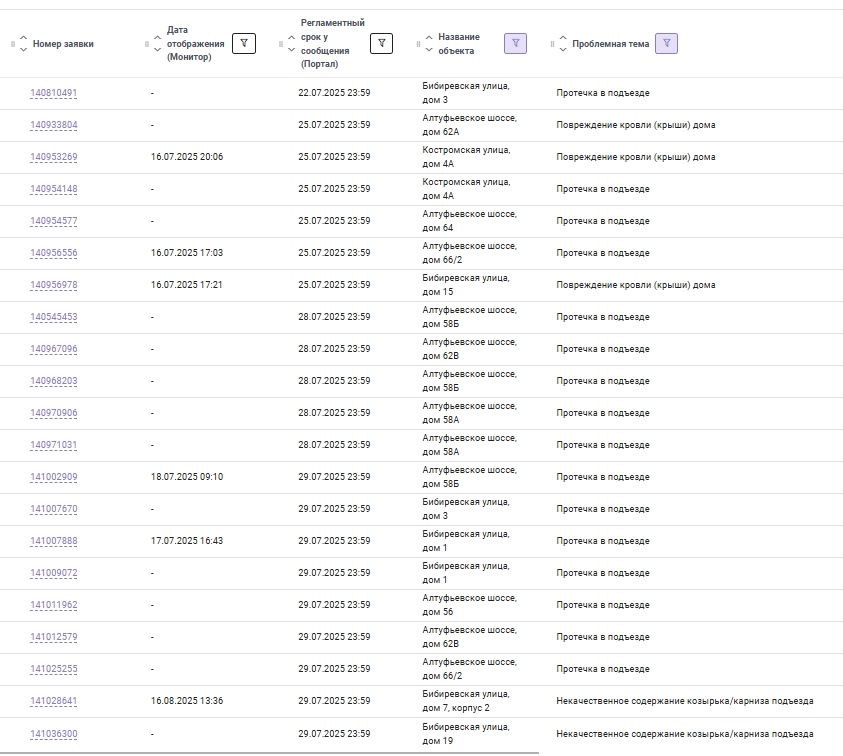Screen dimensions: 843x756
Task: Select row with Бибиревская улица, дом 19
Action: [x=422, y=734]
